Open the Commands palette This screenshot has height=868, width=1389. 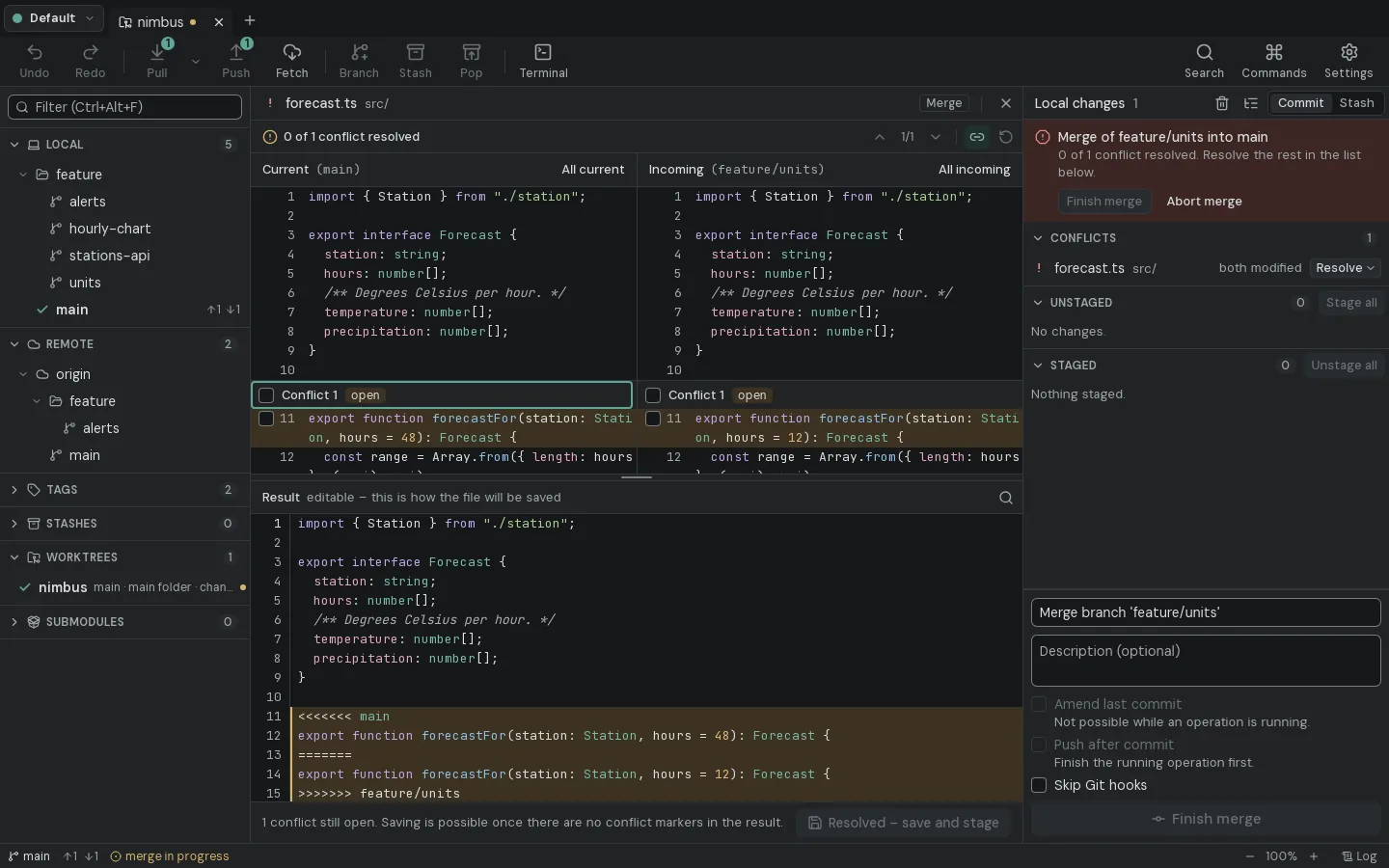pyautogui.click(x=1274, y=61)
